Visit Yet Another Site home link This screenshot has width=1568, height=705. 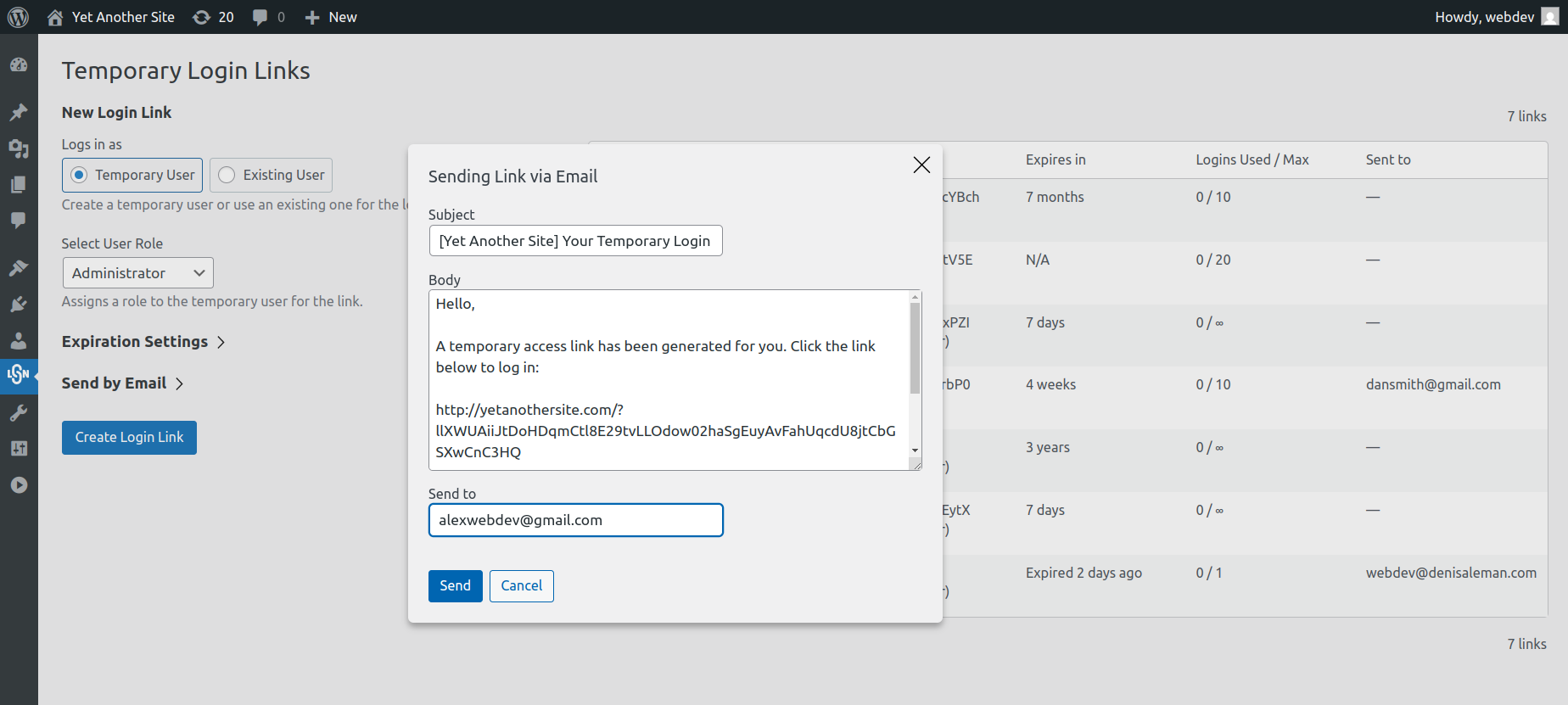110,17
